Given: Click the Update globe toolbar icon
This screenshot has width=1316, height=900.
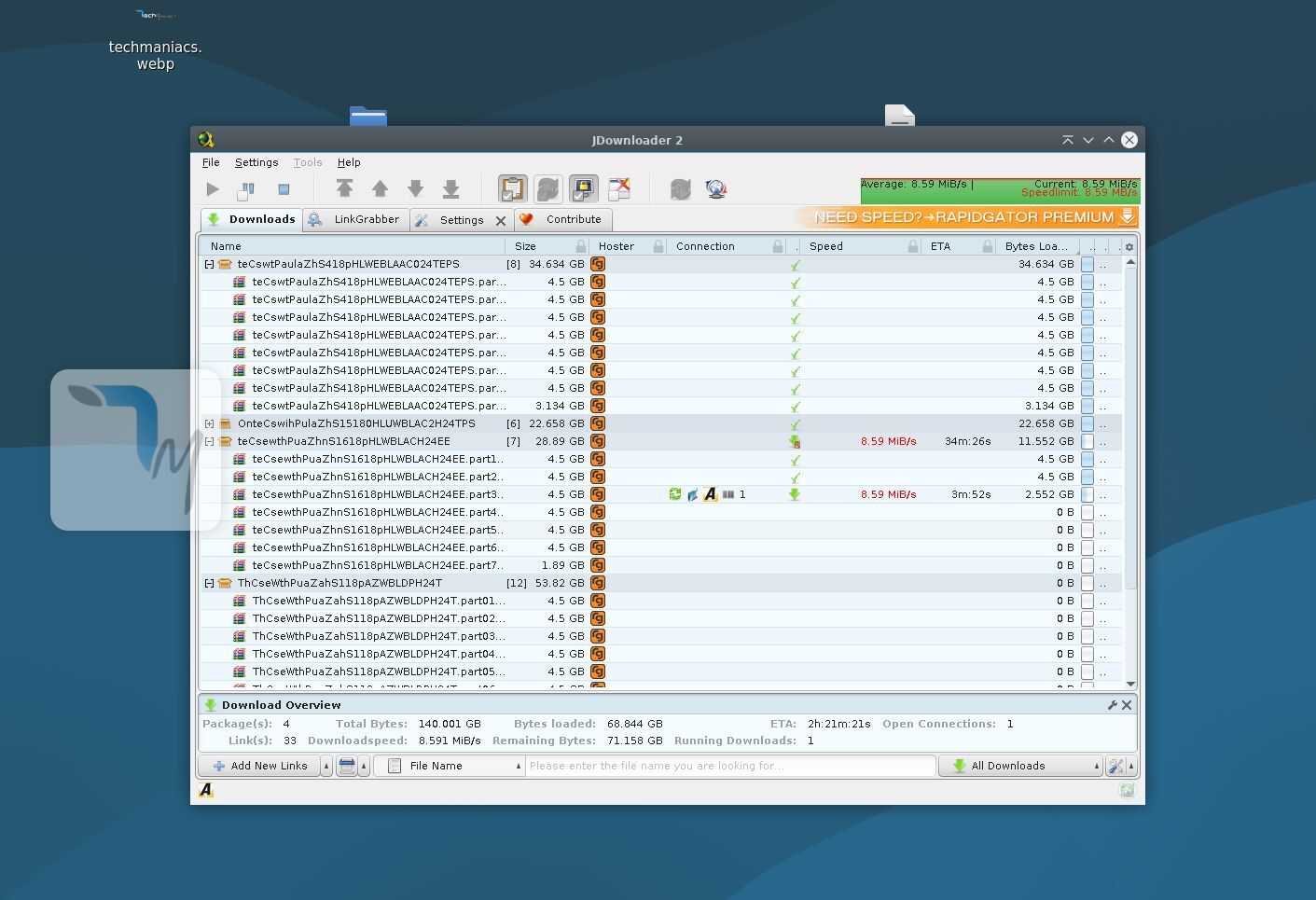Looking at the screenshot, I should (716, 189).
